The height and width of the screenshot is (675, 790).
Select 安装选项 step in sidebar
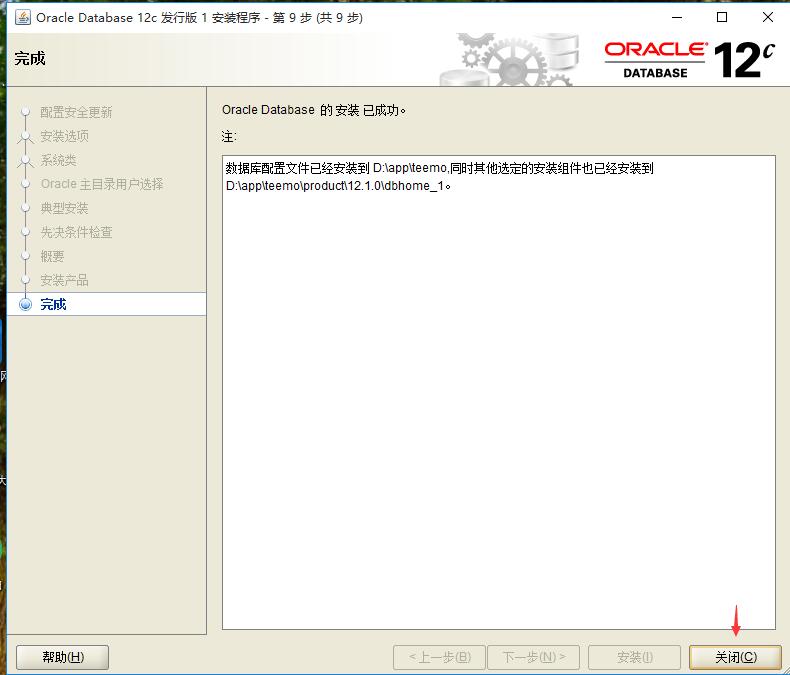click(64, 136)
